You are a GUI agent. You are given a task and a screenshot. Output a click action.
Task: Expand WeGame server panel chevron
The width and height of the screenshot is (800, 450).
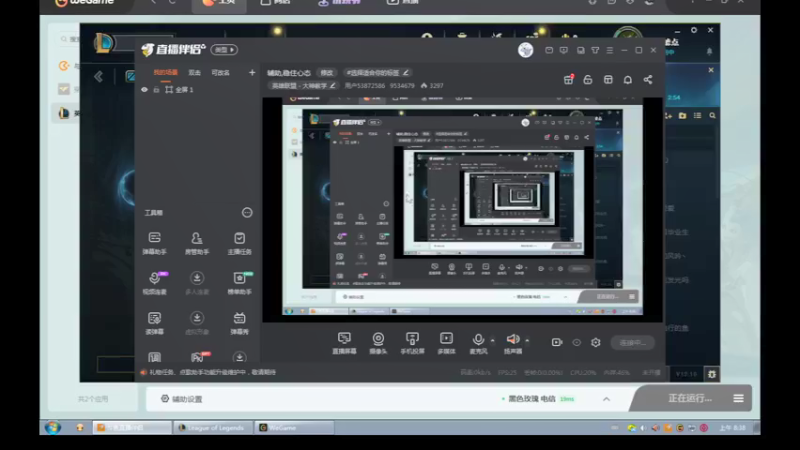[x=607, y=399]
